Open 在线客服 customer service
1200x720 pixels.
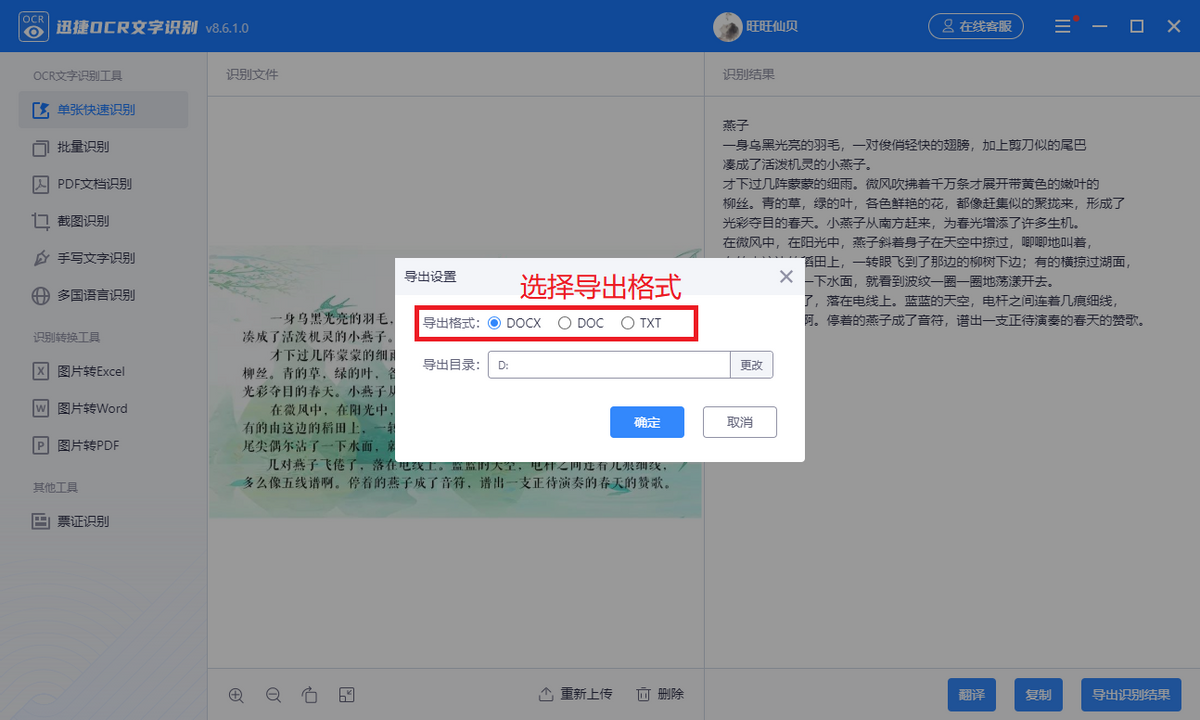[977, 26]
